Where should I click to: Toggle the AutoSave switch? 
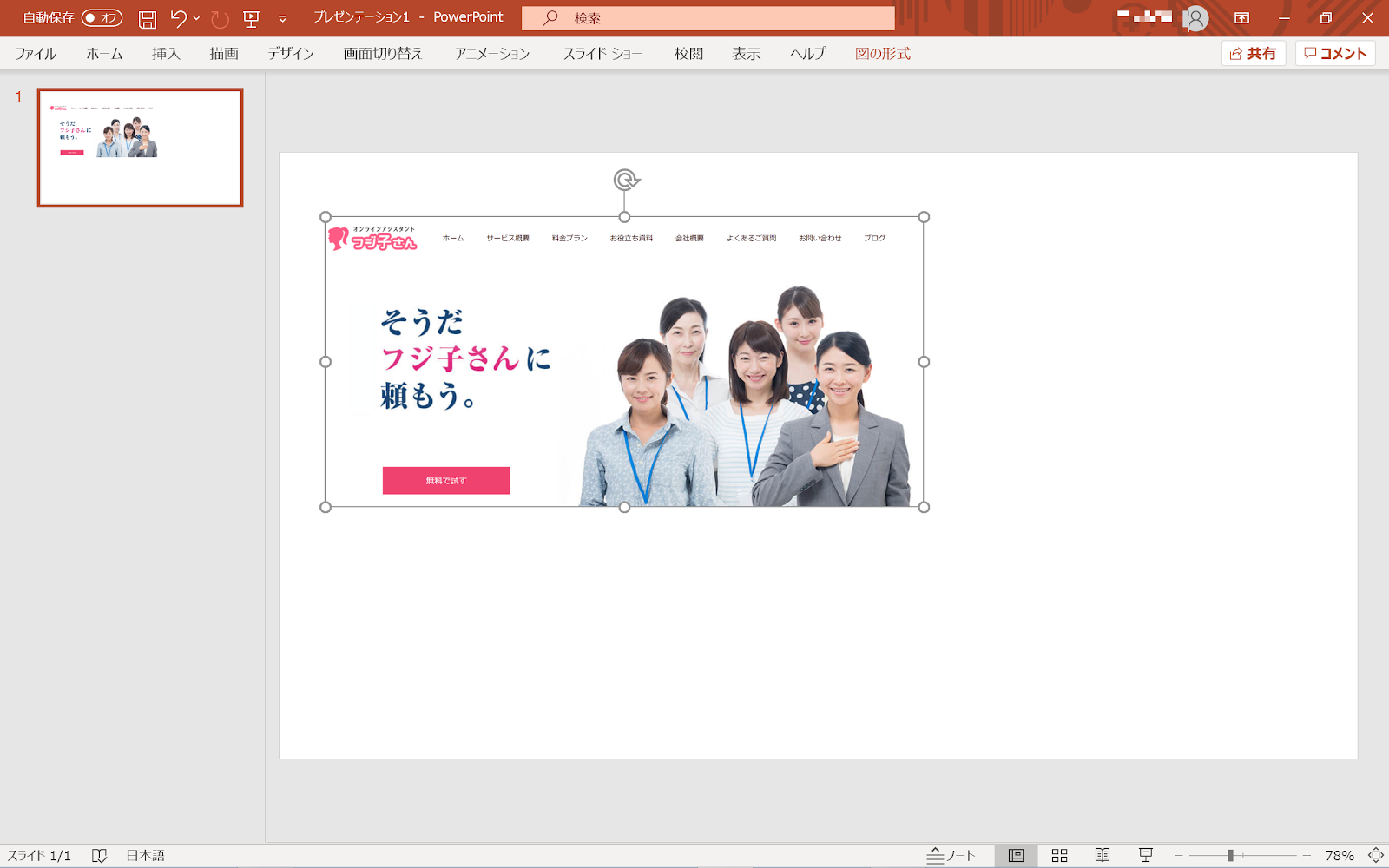click(x=102, y=17)
